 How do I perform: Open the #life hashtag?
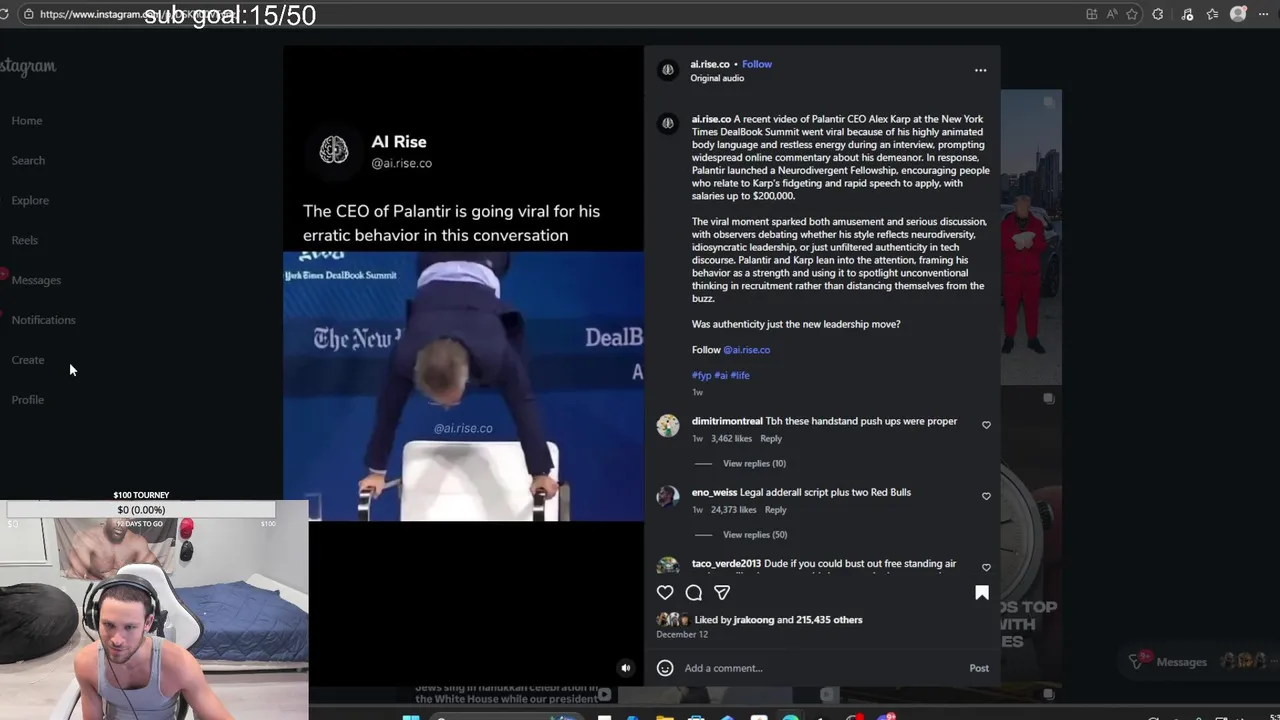[740, 375]
